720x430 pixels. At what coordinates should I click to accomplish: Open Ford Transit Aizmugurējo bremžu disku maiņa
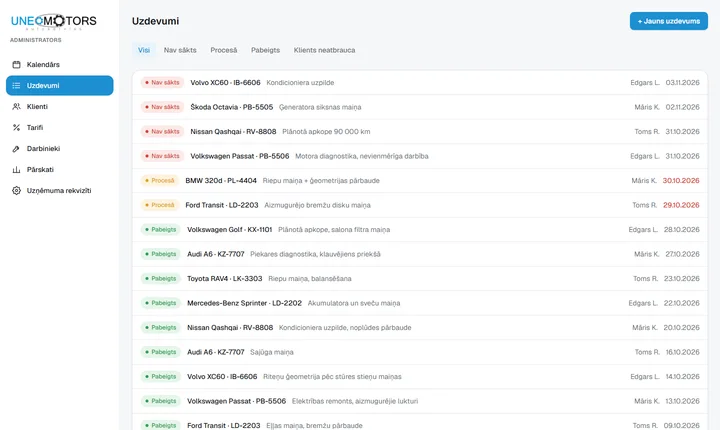(x=420, y=205)
